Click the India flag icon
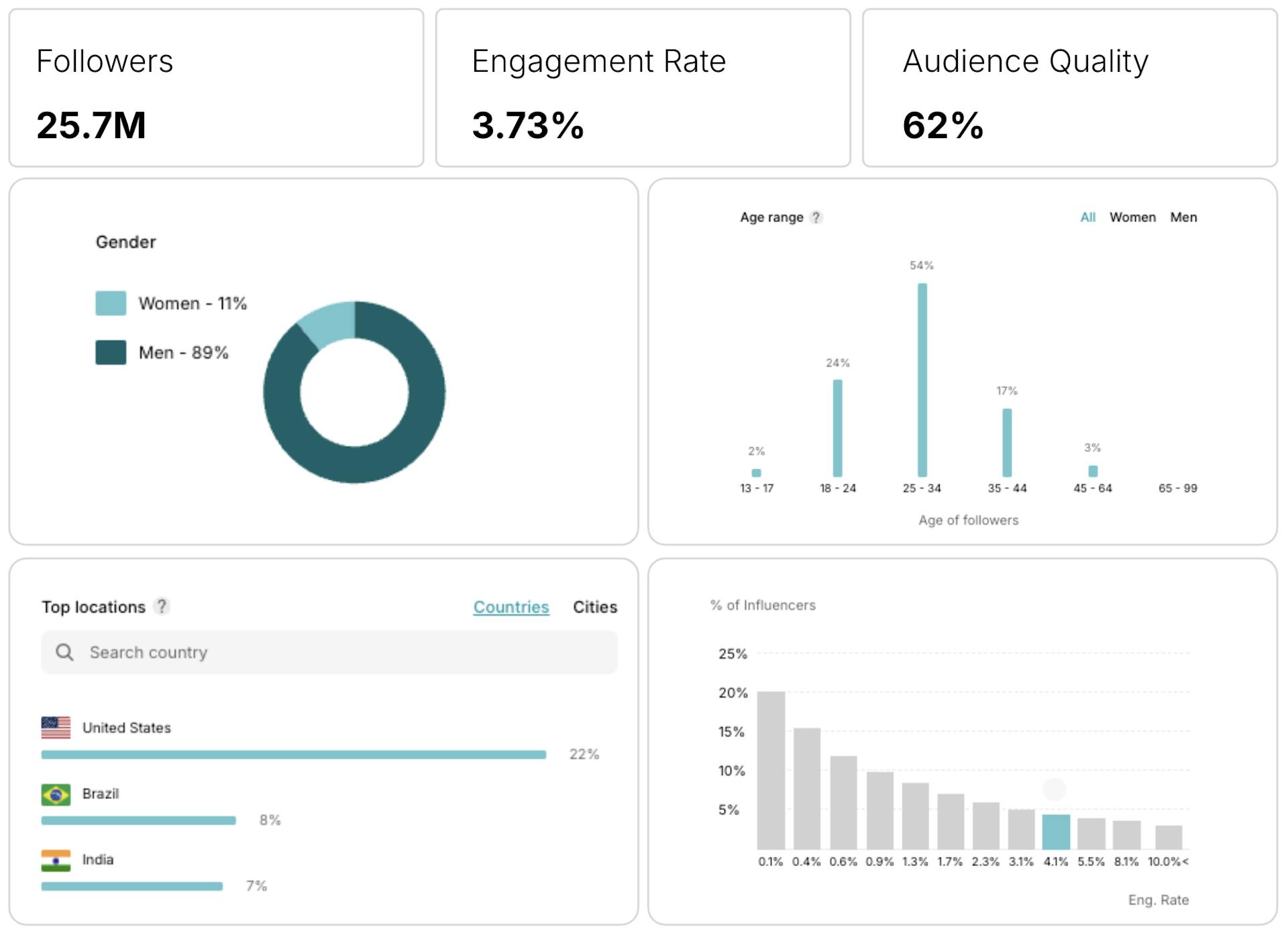This screenshot has height=935, width=1288. pos(56,860)
